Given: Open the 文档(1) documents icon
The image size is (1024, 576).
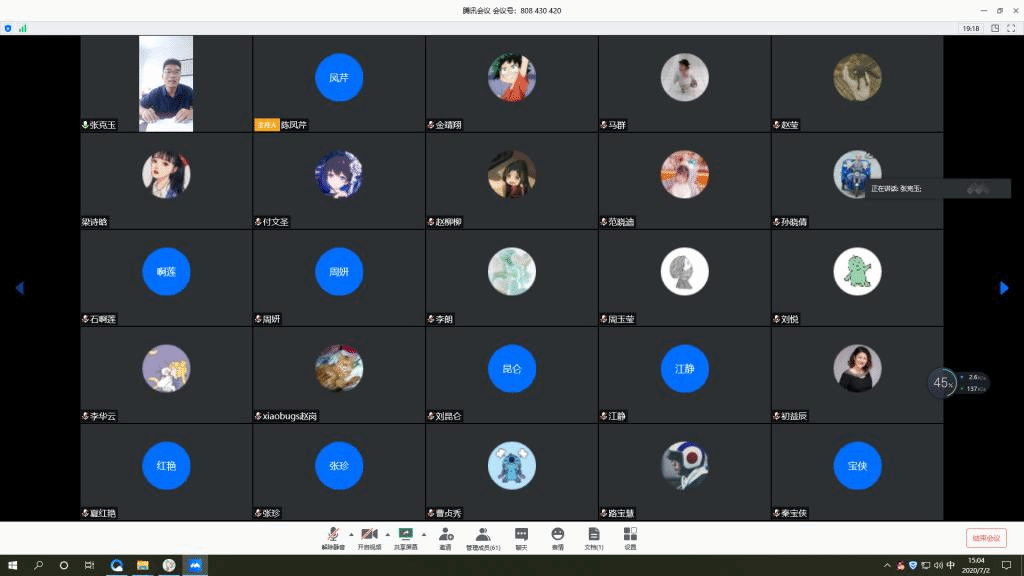Looking at the screenshot, I should (593, 538).
